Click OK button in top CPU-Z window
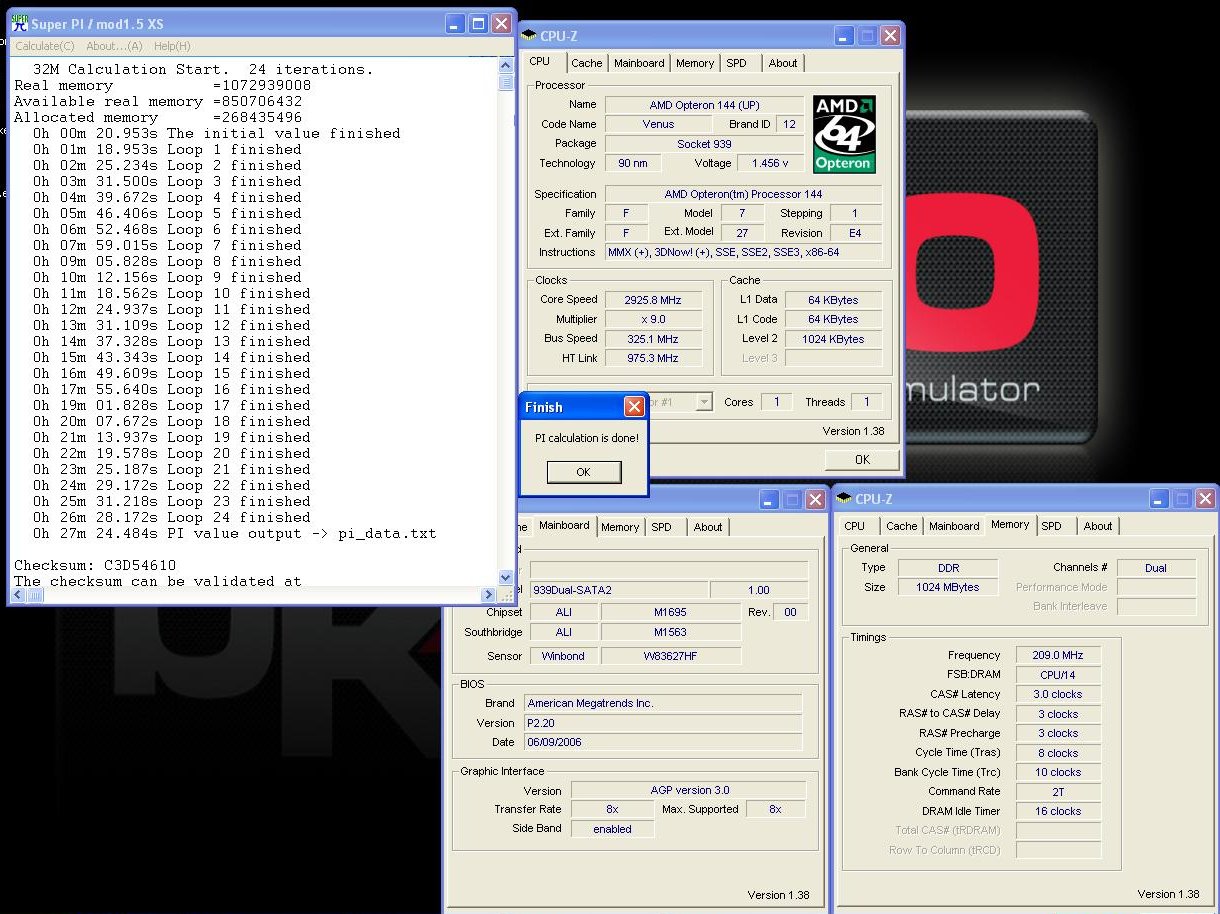This screenshot has width=1220, height=914. (x=862, y=459)
